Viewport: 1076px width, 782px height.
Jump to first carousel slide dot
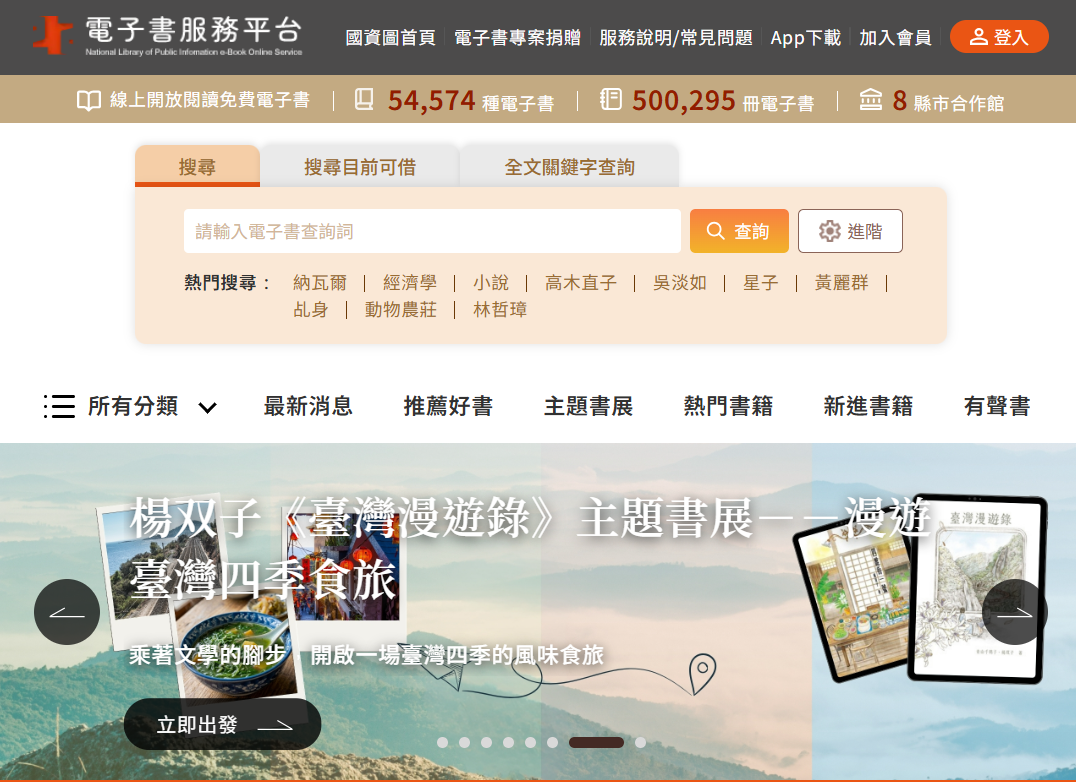click(x=443, y=742)
